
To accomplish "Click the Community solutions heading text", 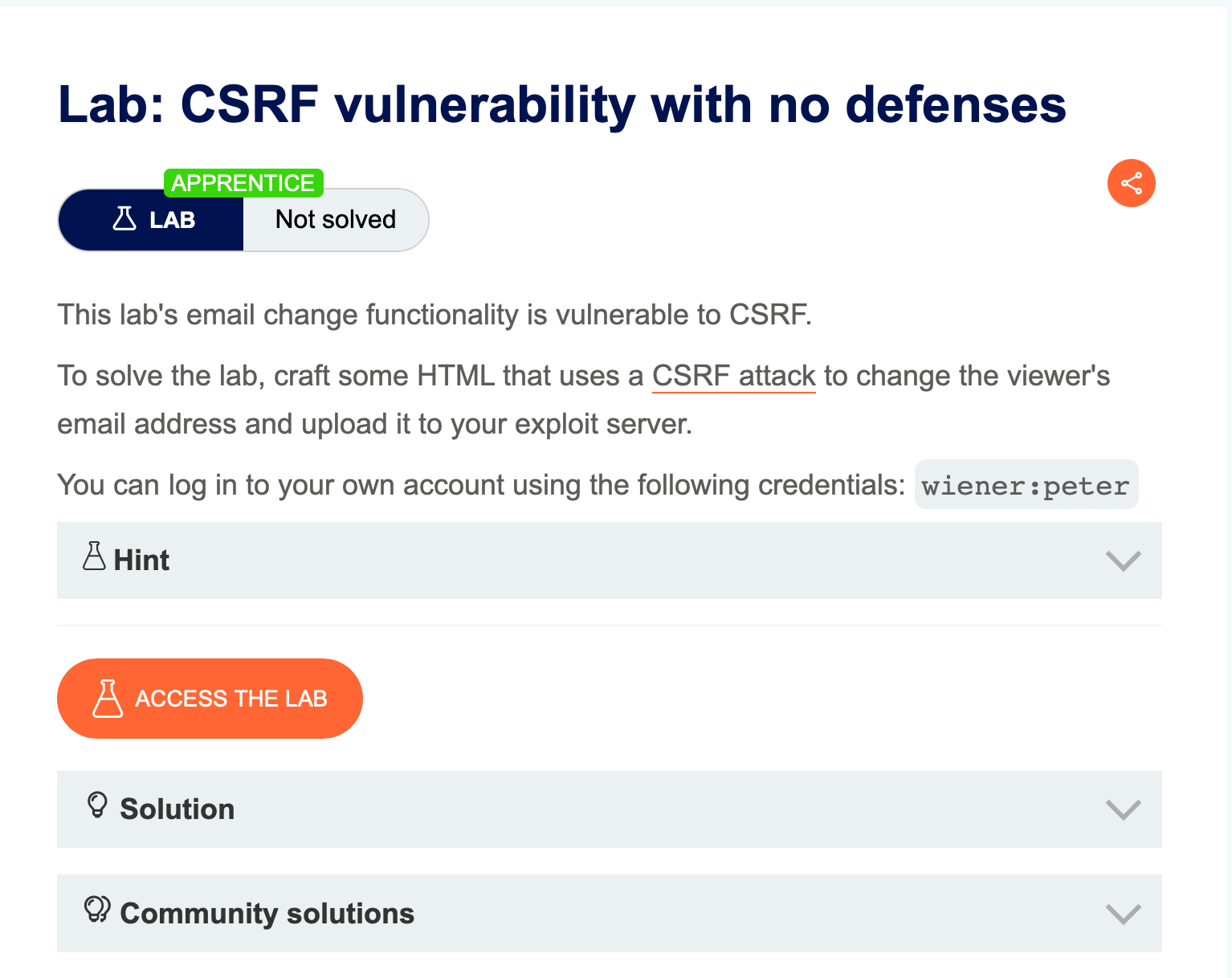I will [267, 914].
